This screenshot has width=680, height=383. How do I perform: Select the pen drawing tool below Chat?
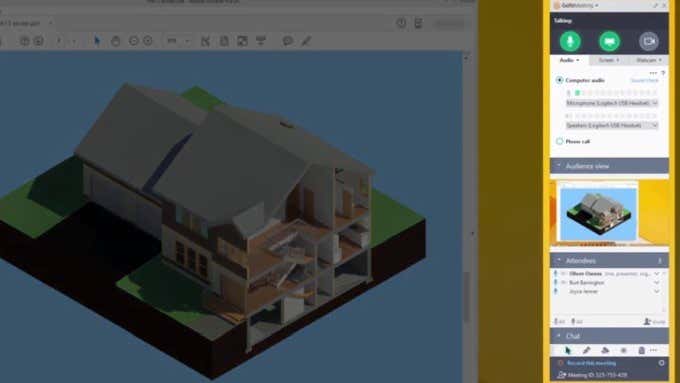tap(586, 350)
